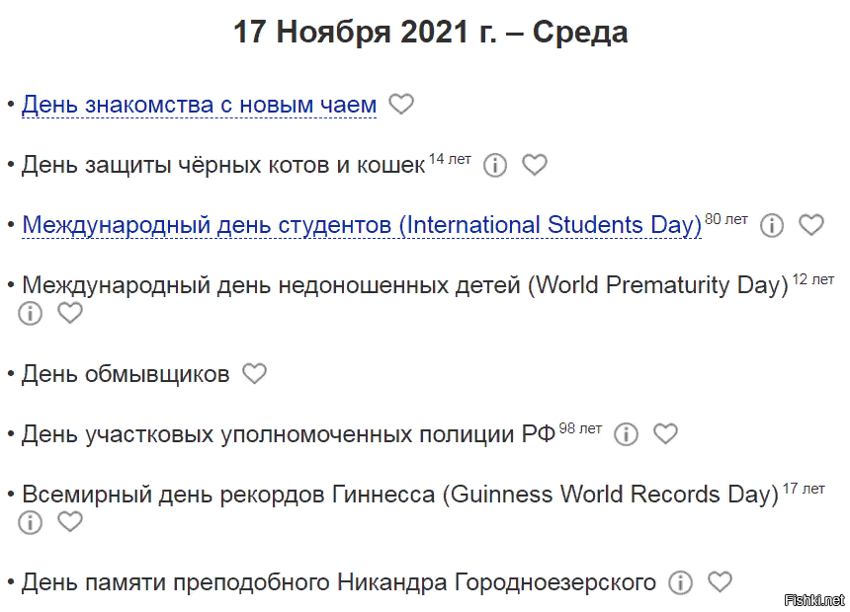The height and width of the screenshot is (612, 850).
Task: Select День обмывщиков text entry
Action: coord(125,374)
